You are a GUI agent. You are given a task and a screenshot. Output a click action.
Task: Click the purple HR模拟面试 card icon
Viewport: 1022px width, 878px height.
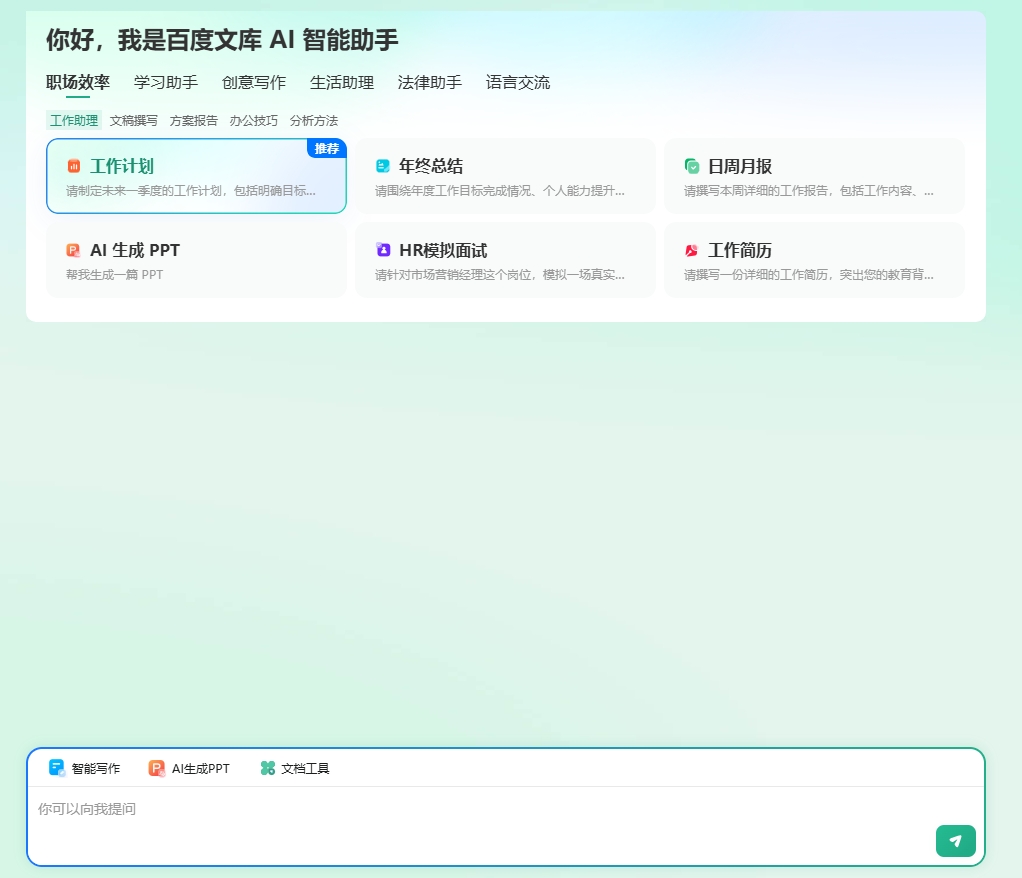(x=383, y=250)
